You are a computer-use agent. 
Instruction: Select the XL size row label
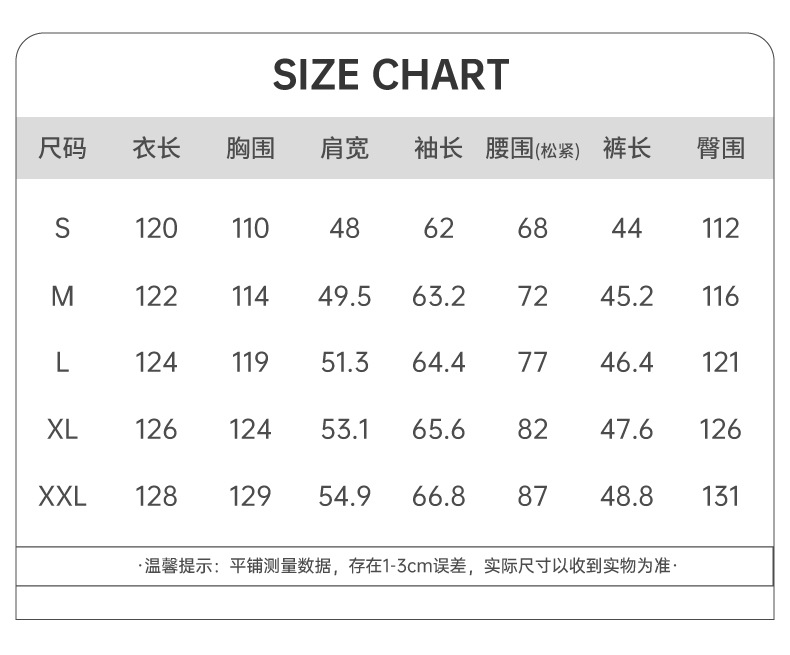coord(62,429)
